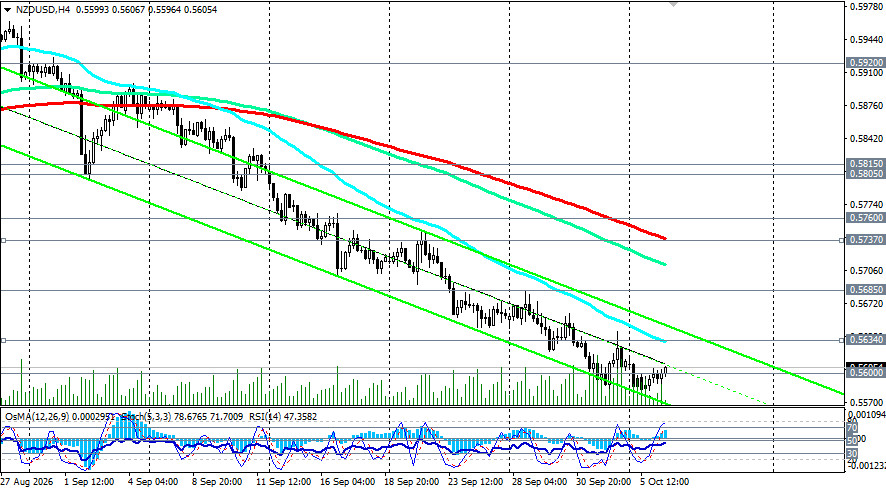
Task: Click the 0.58050 price level label
Action: tap(866, 174)
